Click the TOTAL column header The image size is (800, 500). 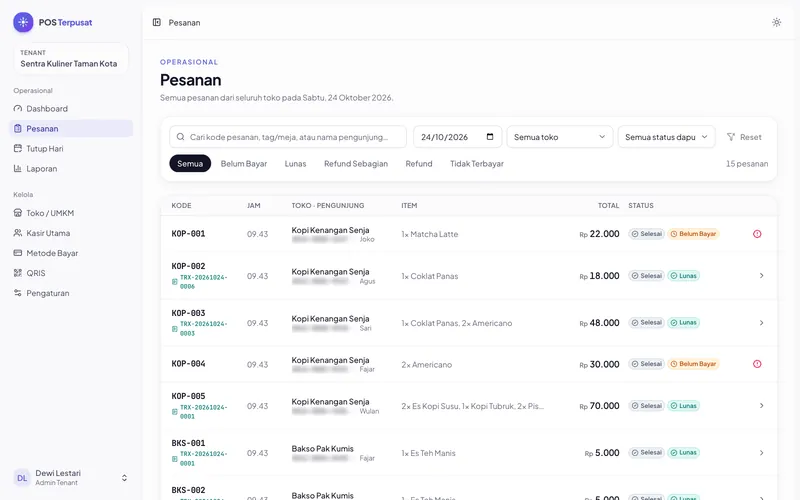pyautogui.click(x=609, y=206)
